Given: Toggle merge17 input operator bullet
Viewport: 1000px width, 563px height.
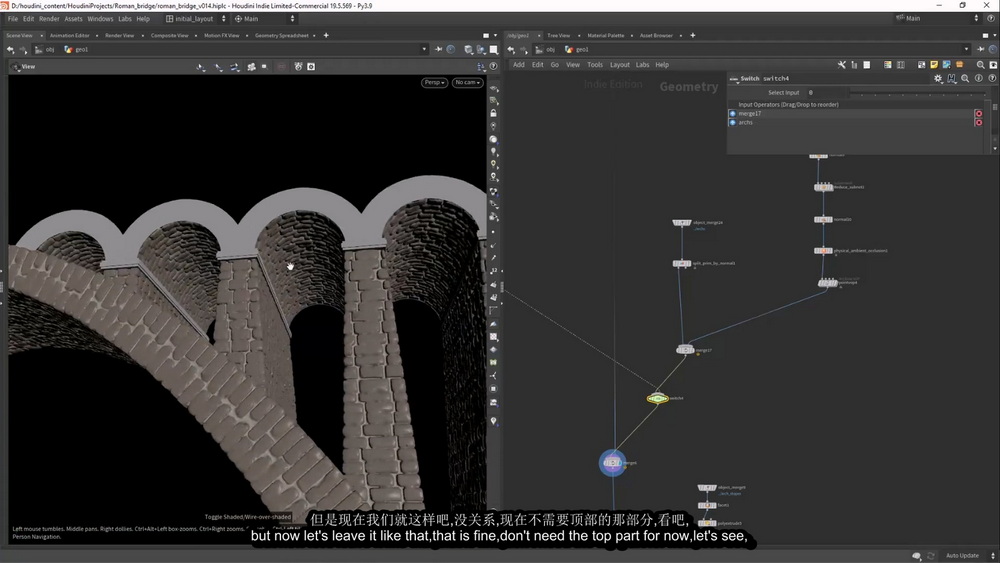Looking at the screenshot, I should [732, 113].
